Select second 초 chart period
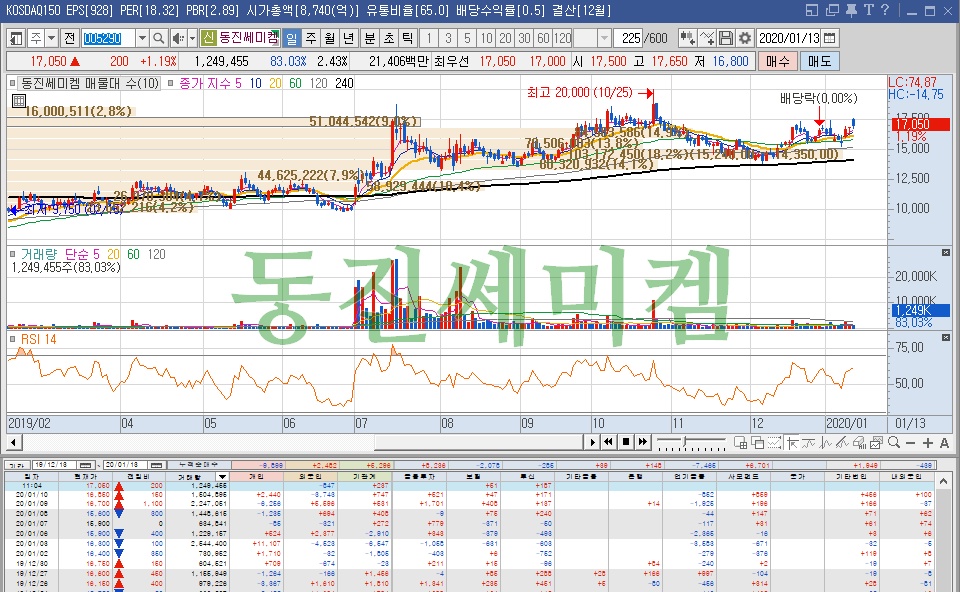This screenshot has height=592, width=960. point(389,39)
